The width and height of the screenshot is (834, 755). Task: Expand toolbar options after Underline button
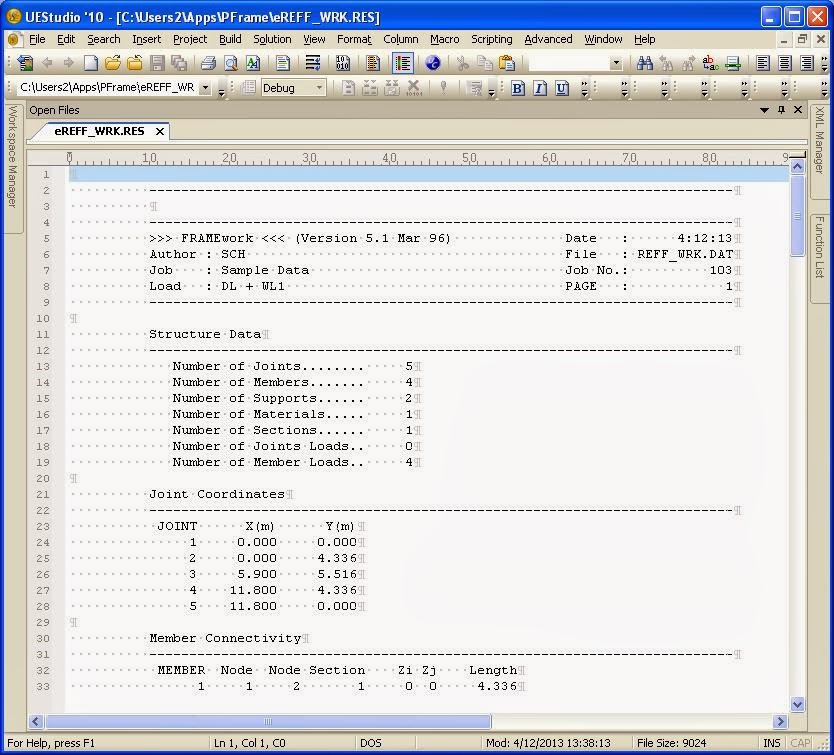pyautogui.click(x=584, y=88)
